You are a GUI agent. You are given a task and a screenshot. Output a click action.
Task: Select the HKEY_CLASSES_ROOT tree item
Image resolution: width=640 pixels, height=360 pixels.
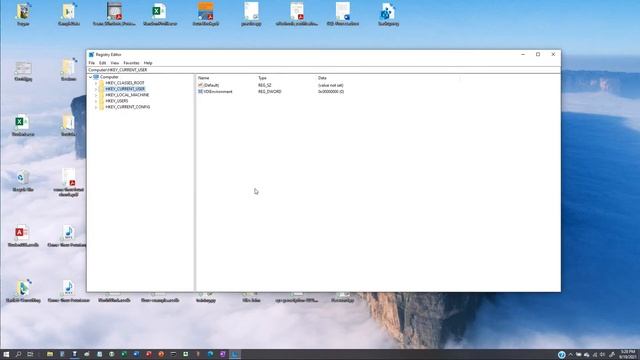click(x=124, y=83)
